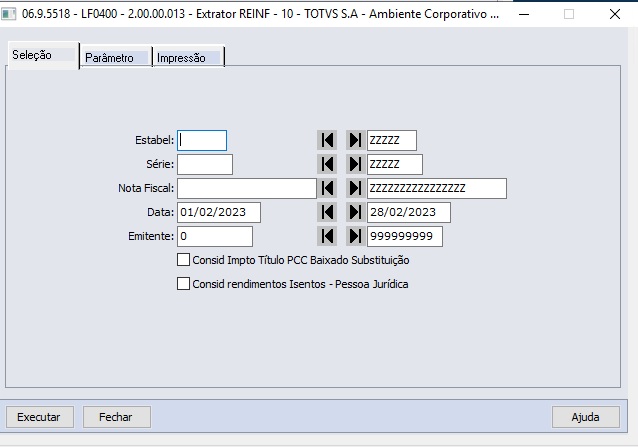The width and height of the screenshot is (638, 447).
Task: Click the Série: label
Action: [x=160, y=164]
